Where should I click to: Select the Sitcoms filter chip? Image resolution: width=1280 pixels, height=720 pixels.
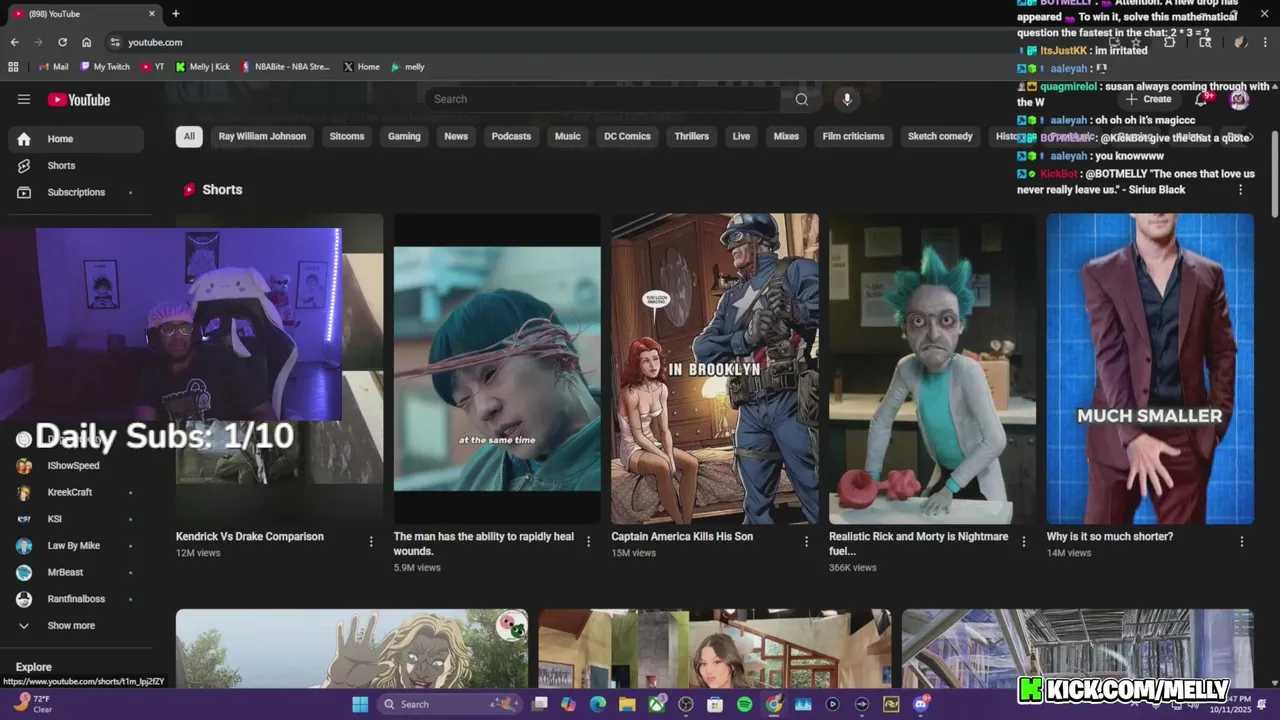tap(347, 136)
